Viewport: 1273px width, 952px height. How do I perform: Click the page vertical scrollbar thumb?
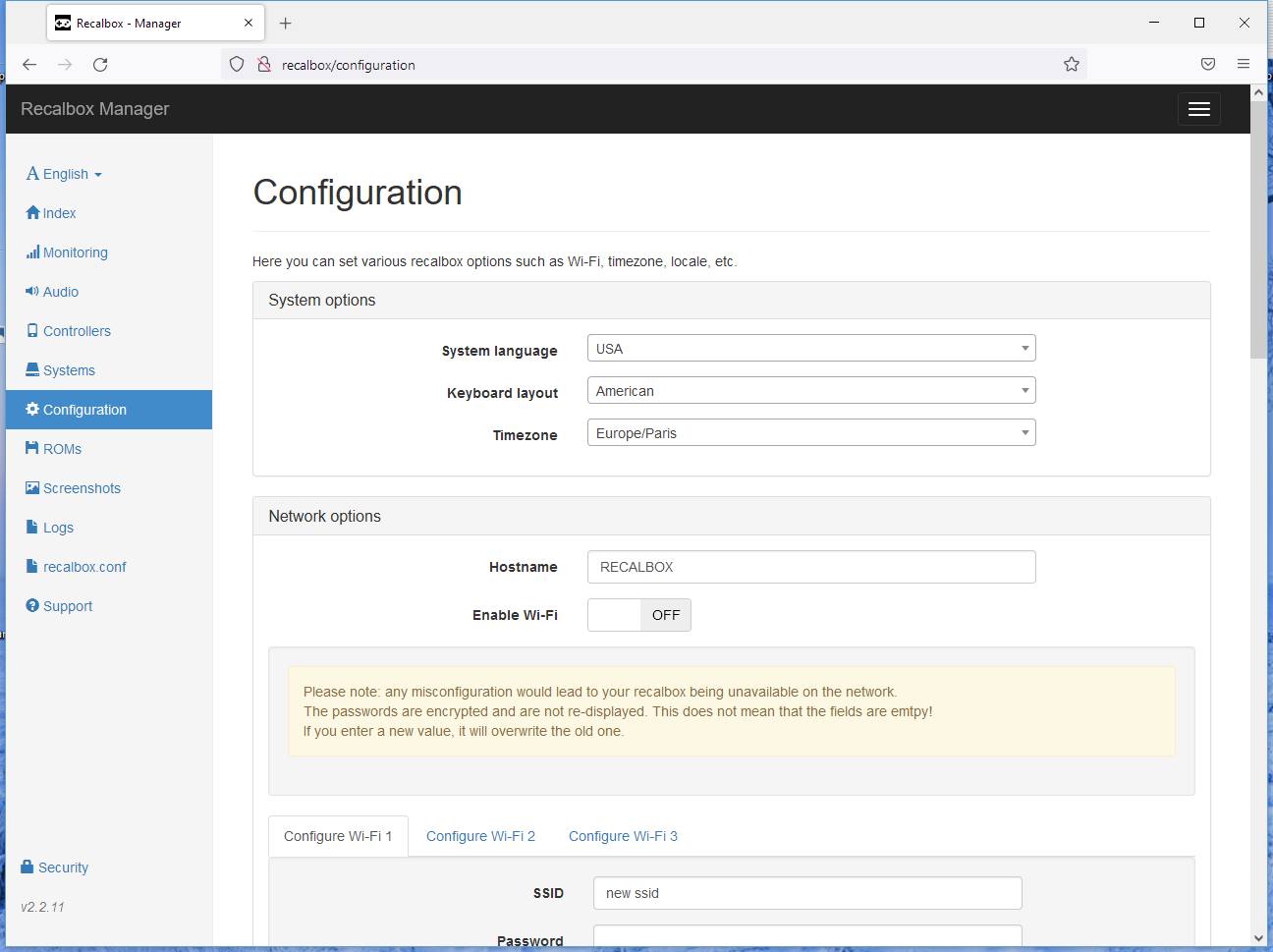click(x=1258, y=229)
